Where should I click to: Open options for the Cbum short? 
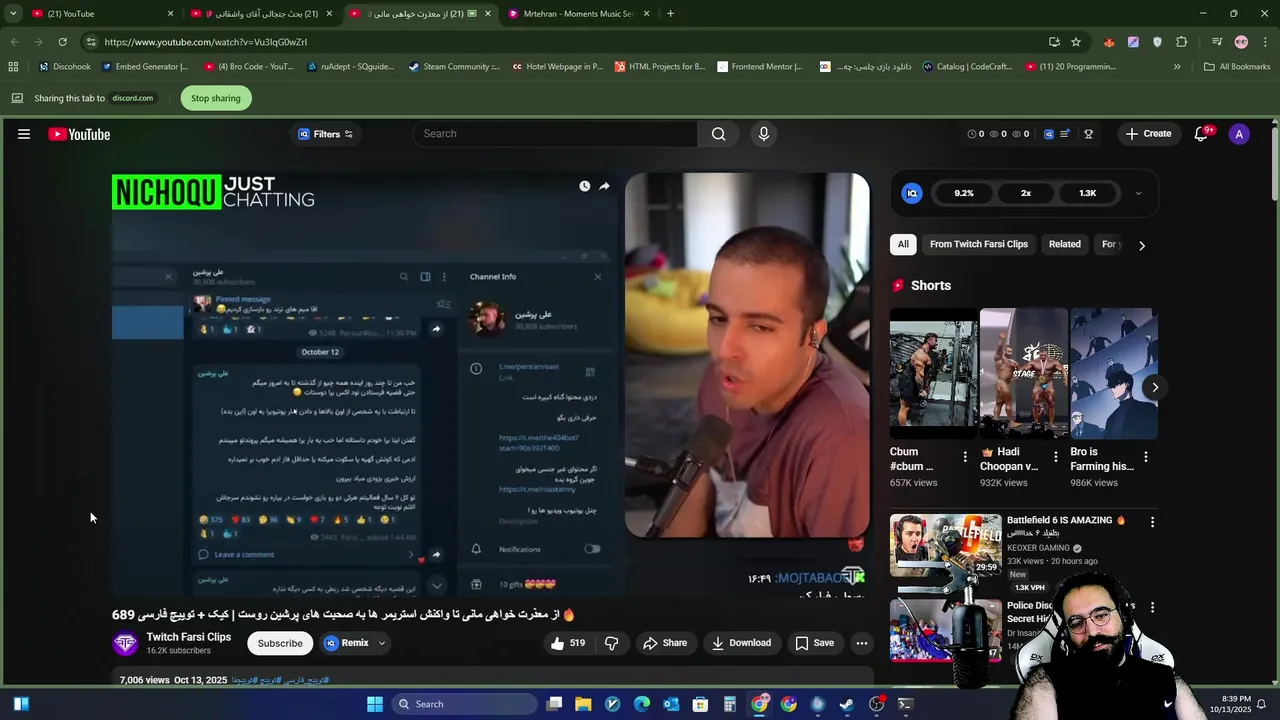coord(965,457)
